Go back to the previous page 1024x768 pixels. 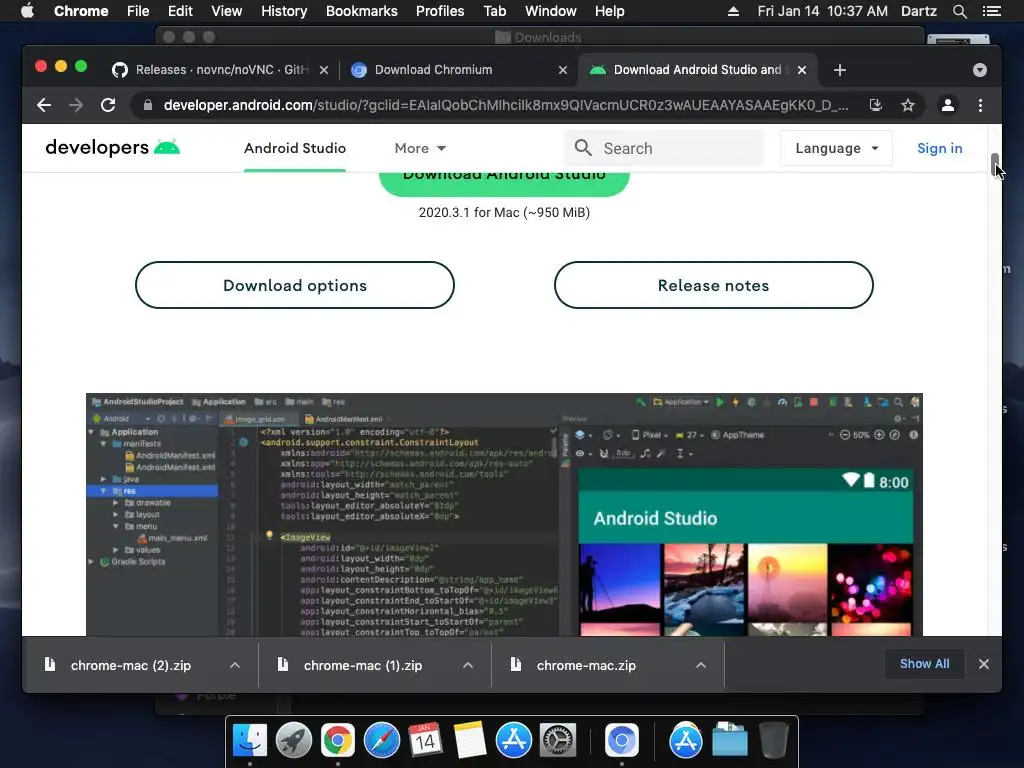click(x=44, y=105)
